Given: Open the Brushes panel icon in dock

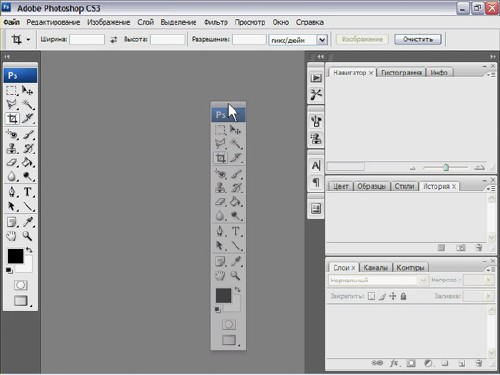Looking at the screenshot, I should pyautogui.click(x=316, y=121).
